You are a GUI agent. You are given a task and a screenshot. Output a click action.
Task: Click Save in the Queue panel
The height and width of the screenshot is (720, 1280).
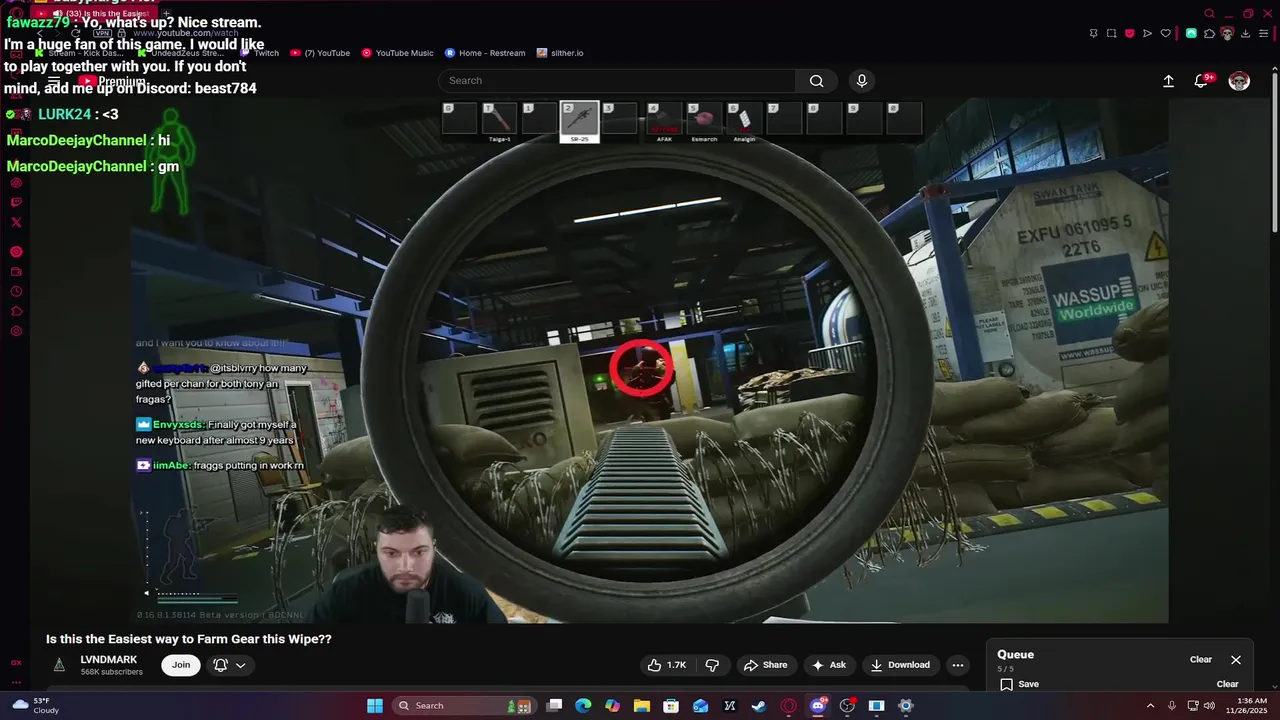(x=1019, y=684)
